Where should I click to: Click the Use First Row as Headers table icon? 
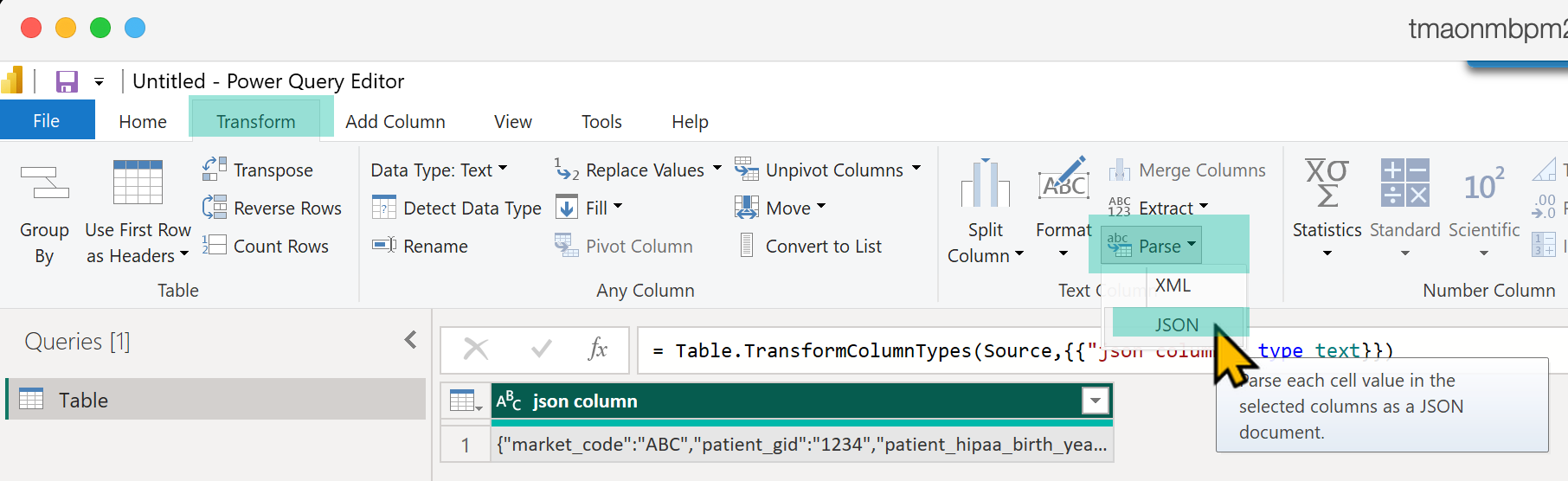(x=138, y=183)
